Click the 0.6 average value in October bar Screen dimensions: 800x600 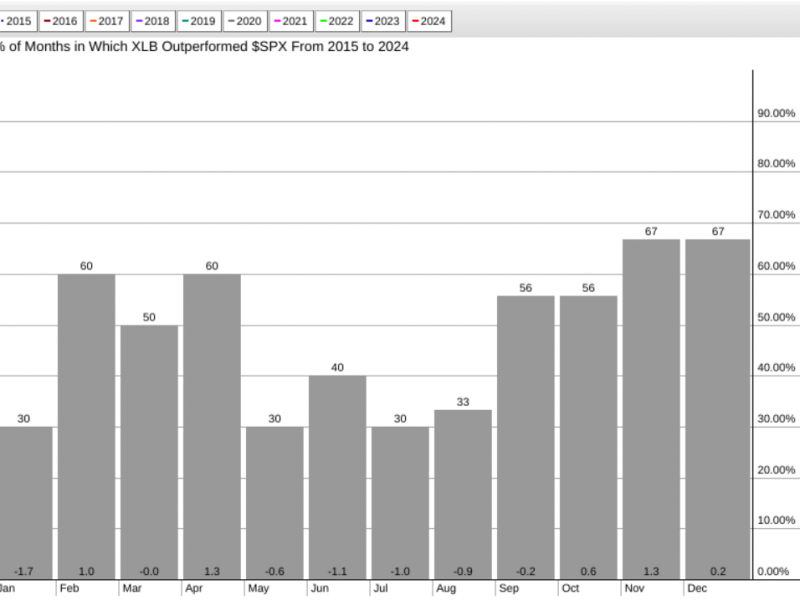click(x=588, y=571)
